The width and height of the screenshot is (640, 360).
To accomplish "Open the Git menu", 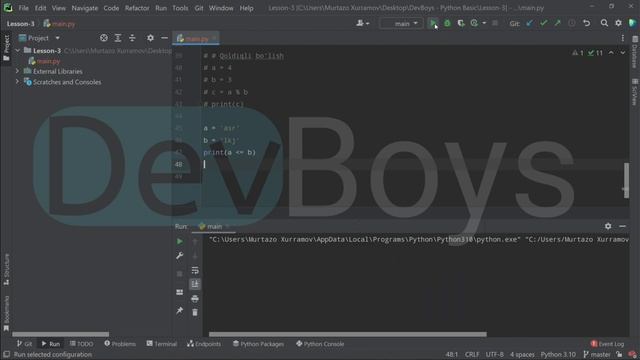I will point(199,8).
